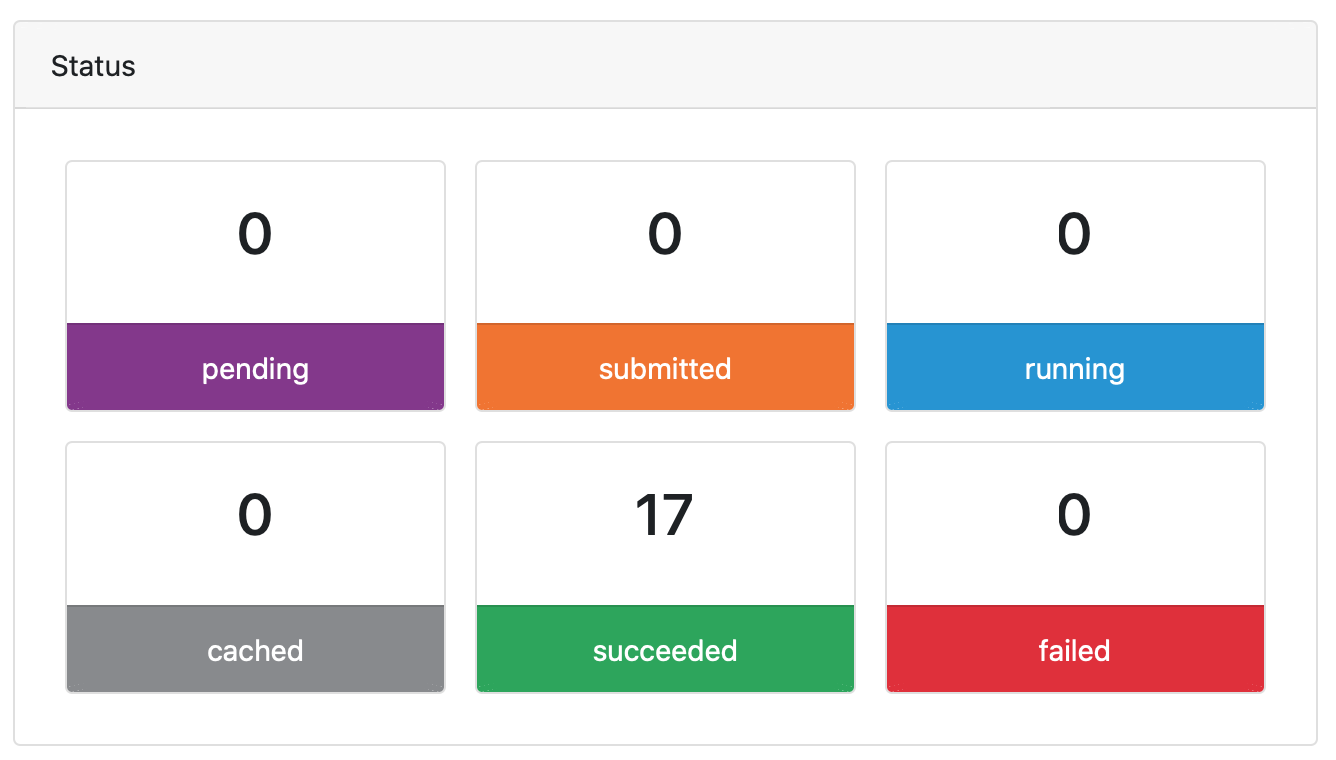Select the purple pending status label
This screenshot has height=760, width=1336.
[x=255, y=368]
